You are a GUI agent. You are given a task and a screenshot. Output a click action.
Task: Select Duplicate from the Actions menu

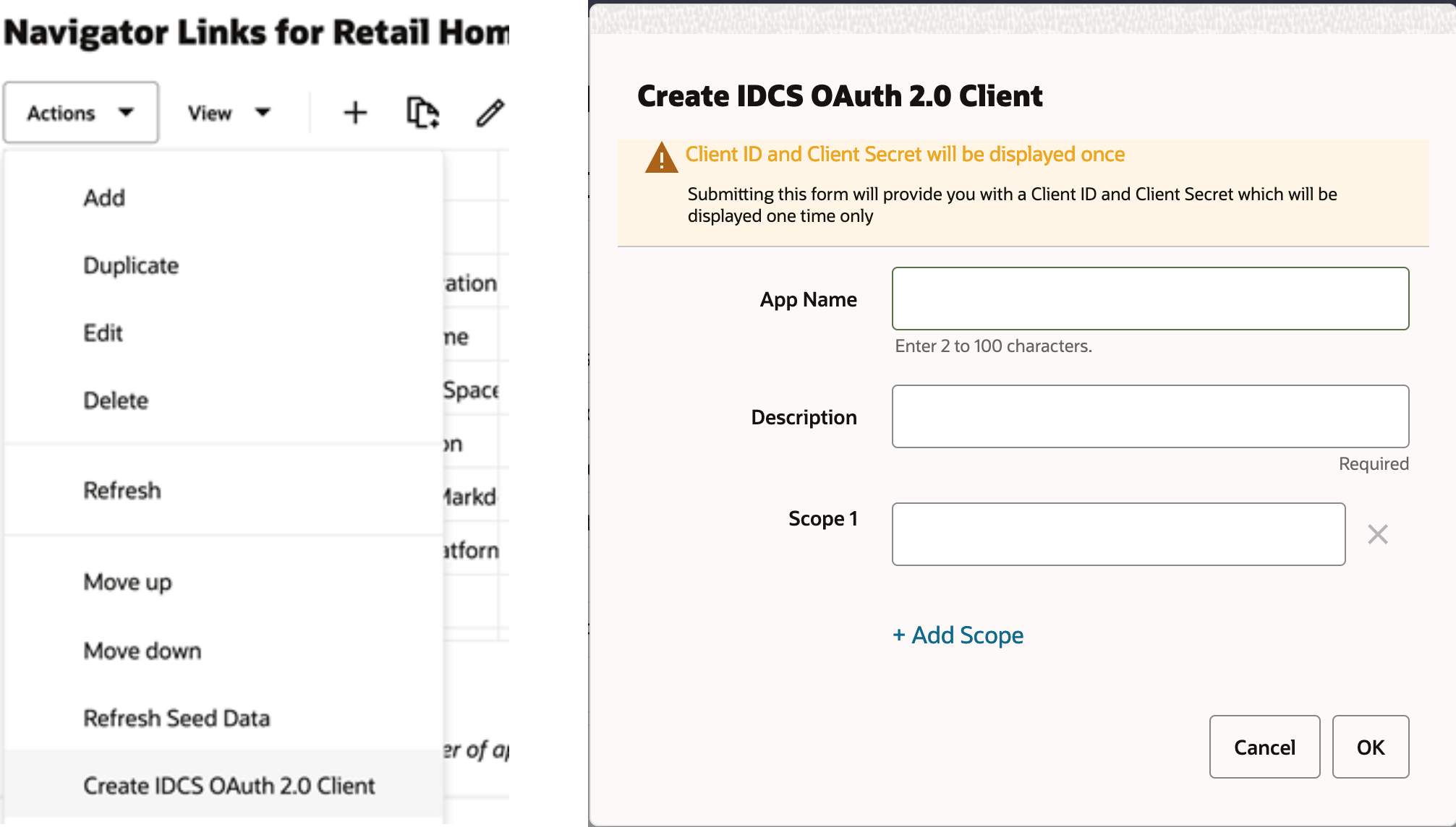pyautogui.click(x=224, y=265)
